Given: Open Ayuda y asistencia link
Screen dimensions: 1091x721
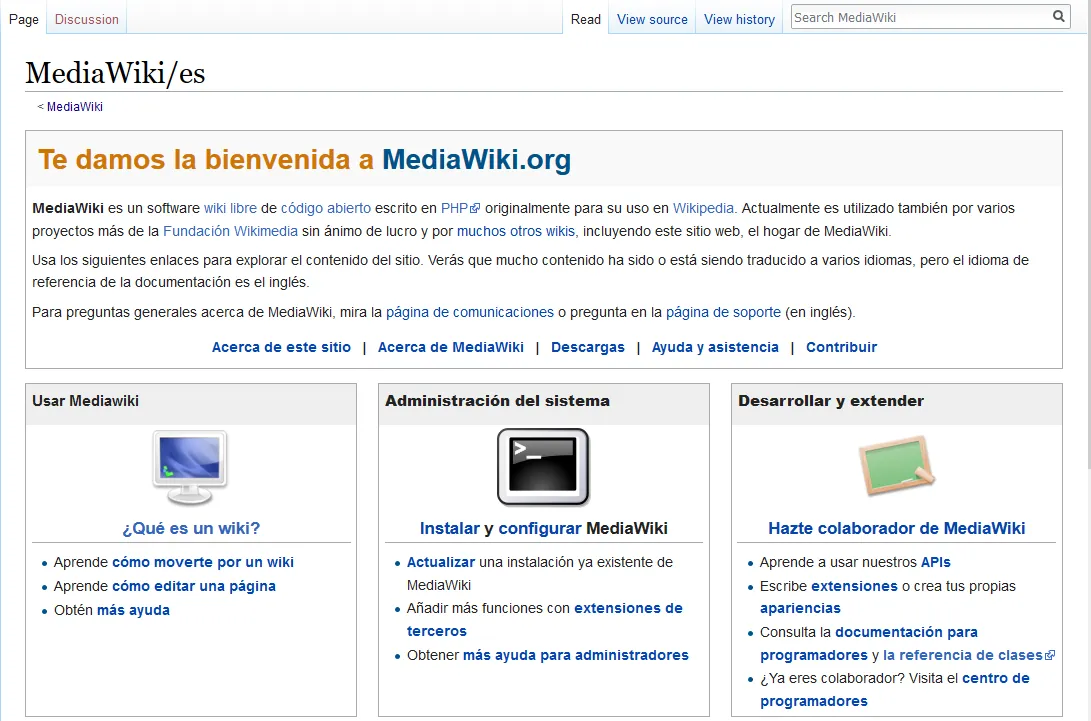Looking at the screenshot, I should [715, 347].
